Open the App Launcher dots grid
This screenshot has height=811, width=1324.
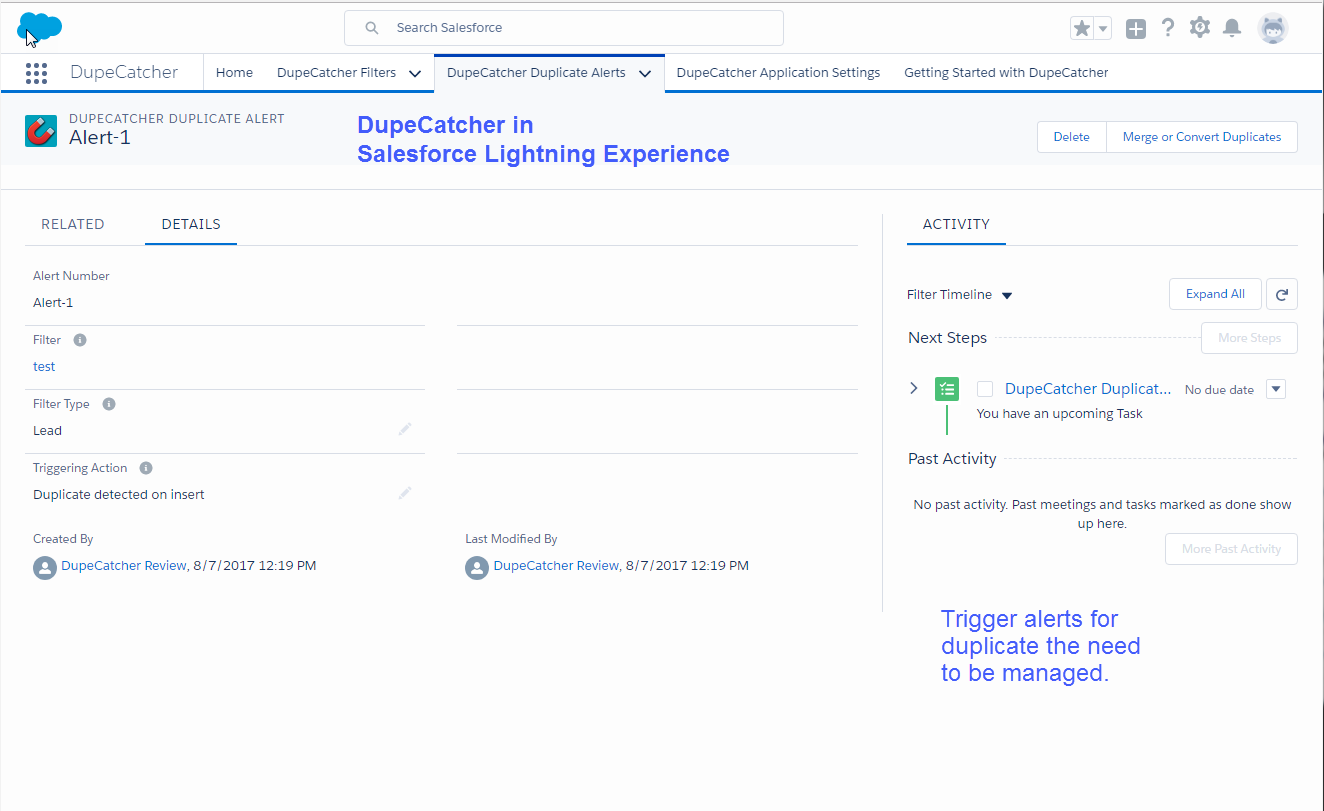(36, 73)
